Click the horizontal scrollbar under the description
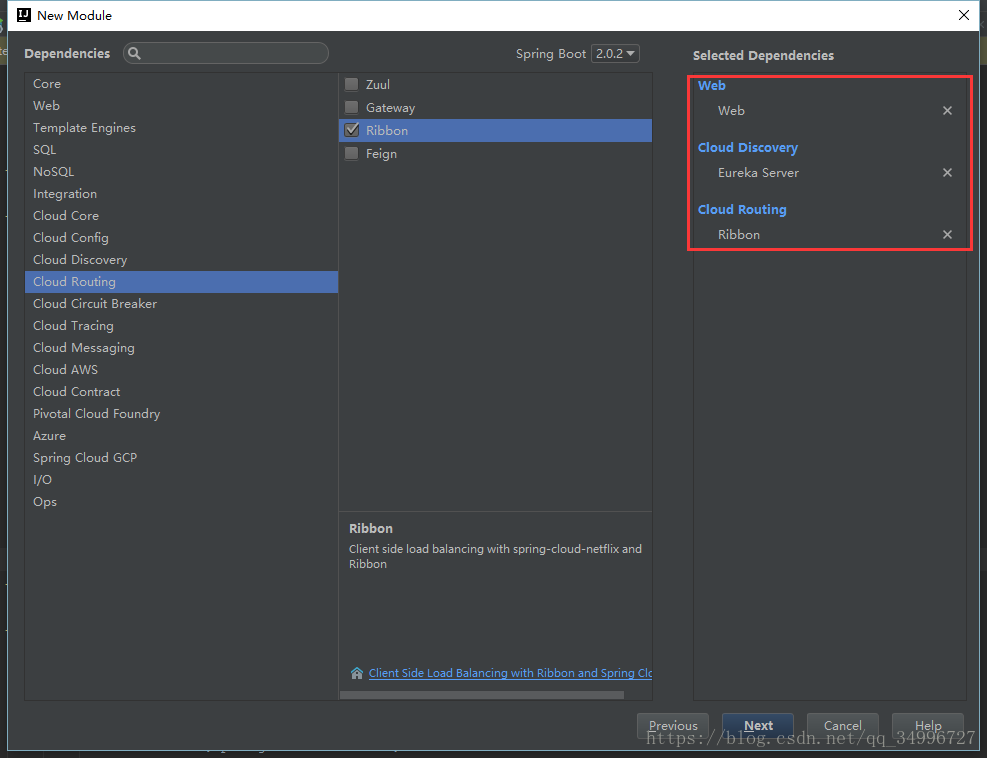 point(482,695)
